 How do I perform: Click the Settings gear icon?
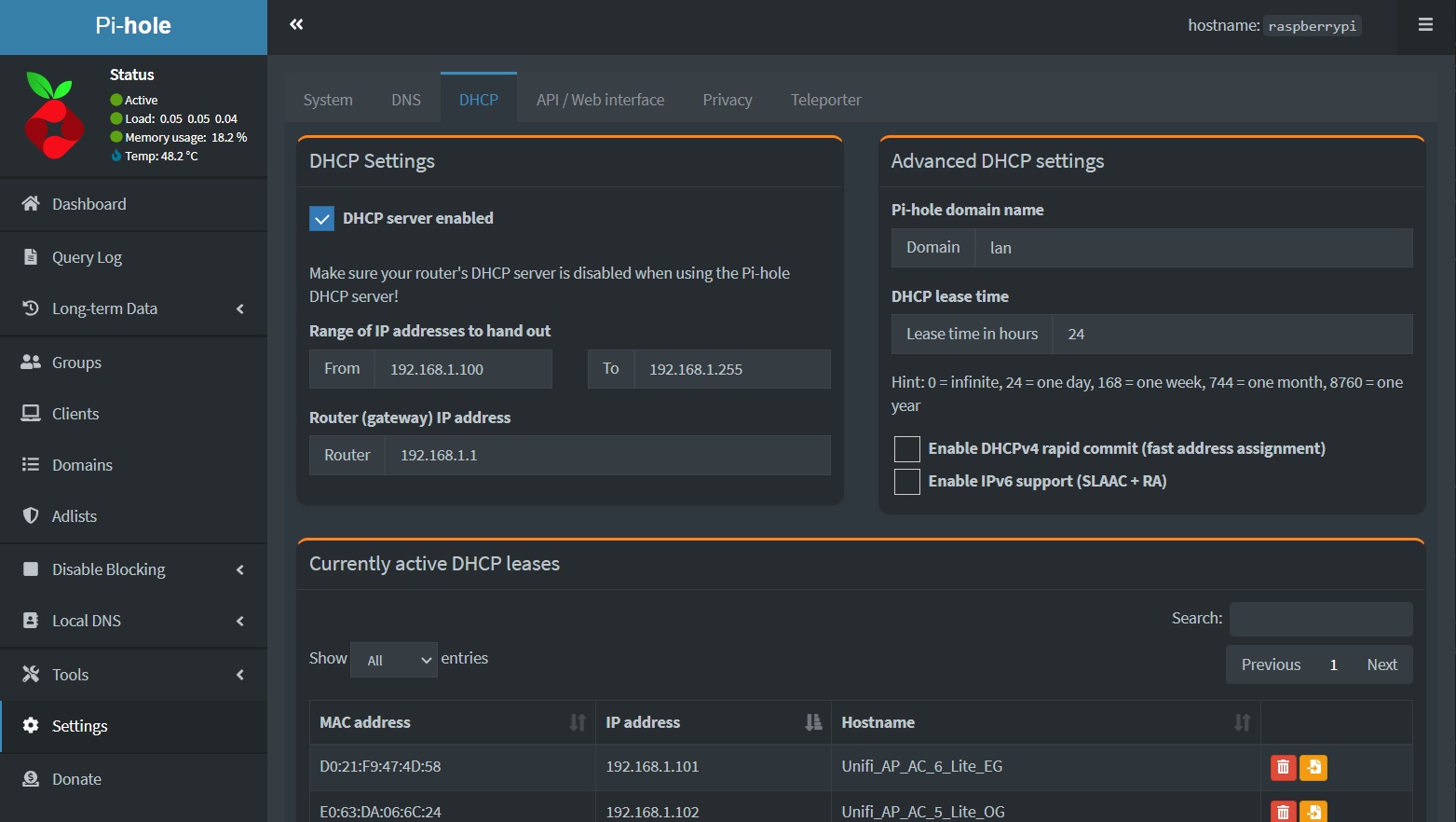click(31, 725)
